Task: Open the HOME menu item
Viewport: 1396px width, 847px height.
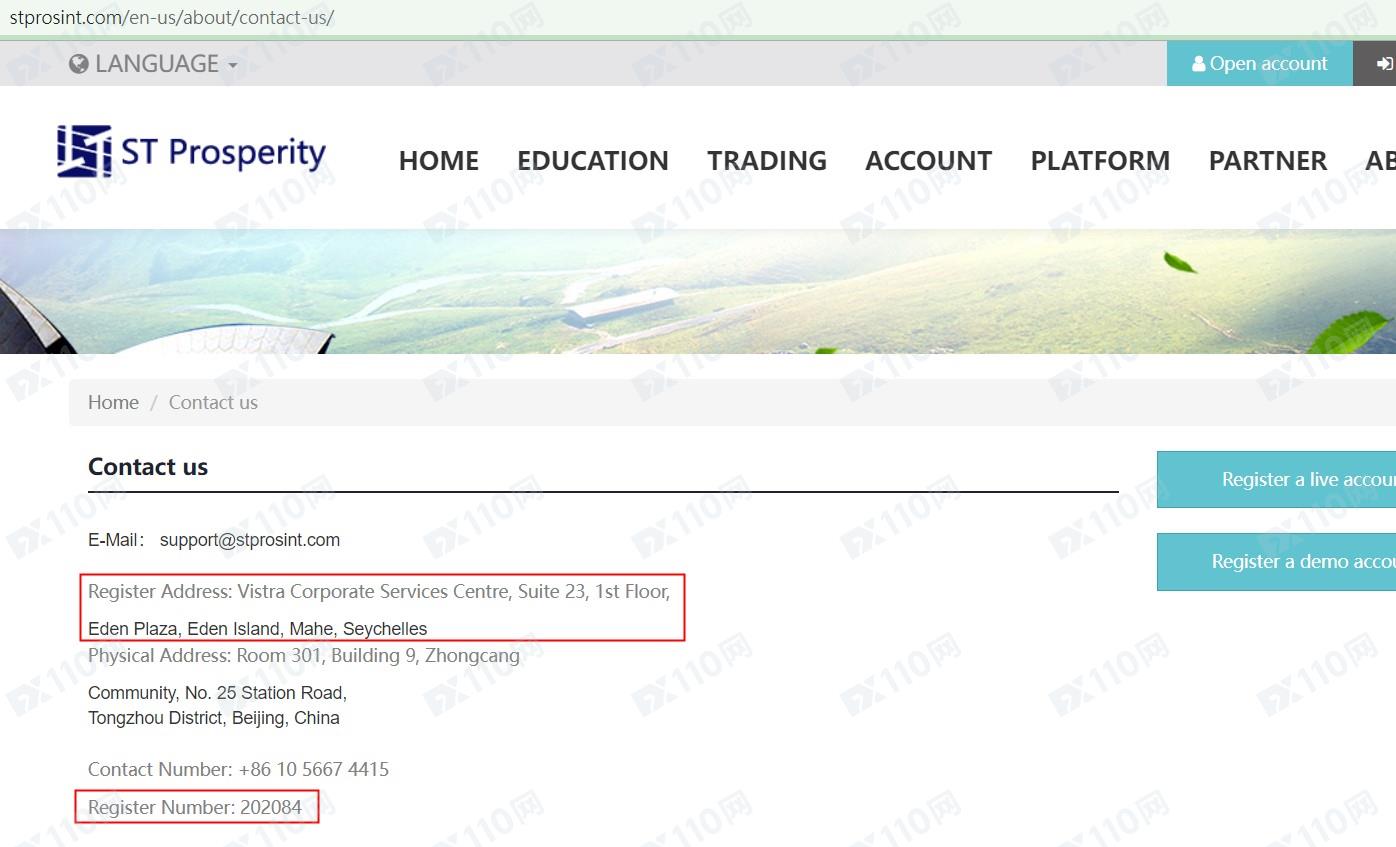Action: (x=438, y=161)
